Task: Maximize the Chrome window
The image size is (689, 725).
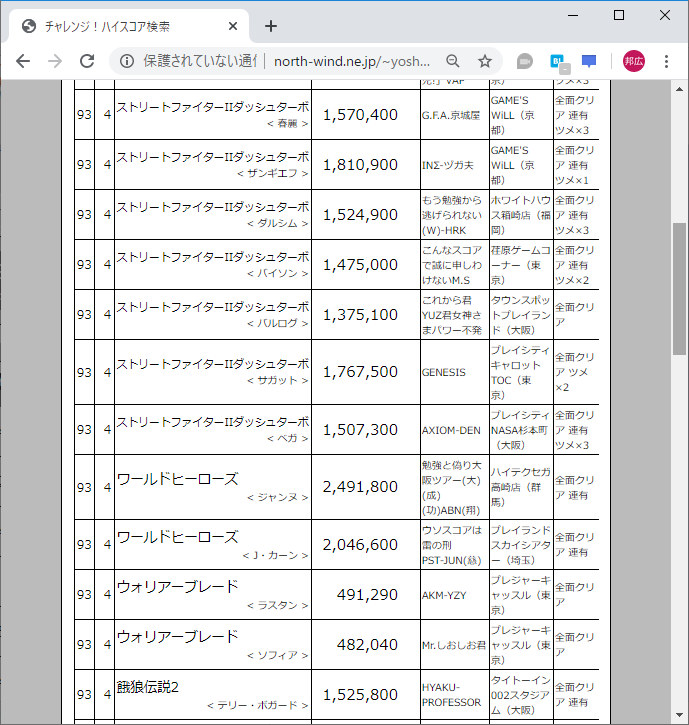Action: (x=619, y=15)
